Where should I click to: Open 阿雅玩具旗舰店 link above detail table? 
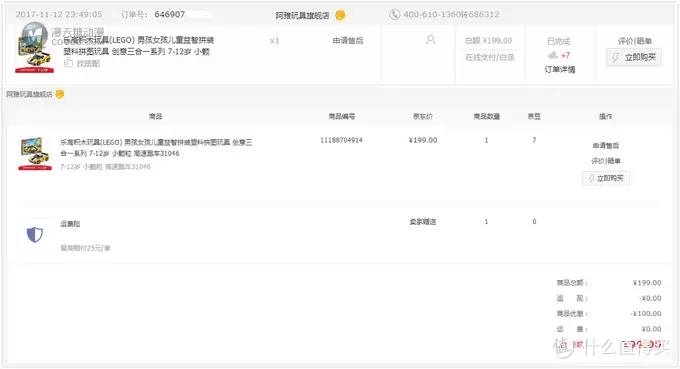coord(29,94)
